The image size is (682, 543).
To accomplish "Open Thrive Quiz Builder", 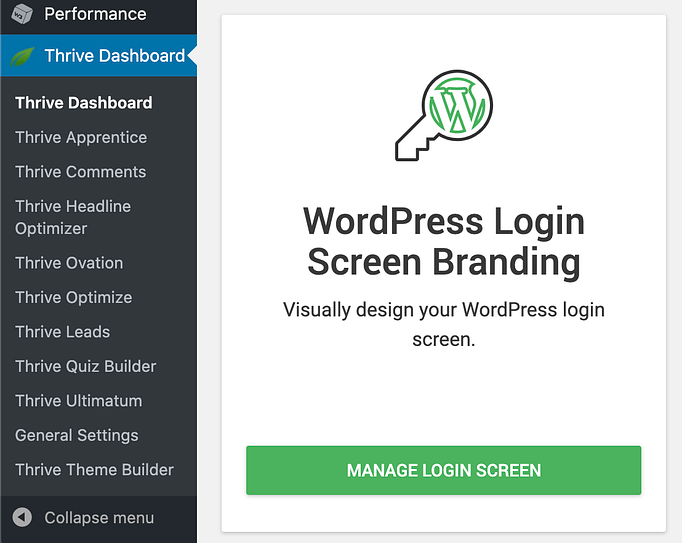I will point(86,366).
